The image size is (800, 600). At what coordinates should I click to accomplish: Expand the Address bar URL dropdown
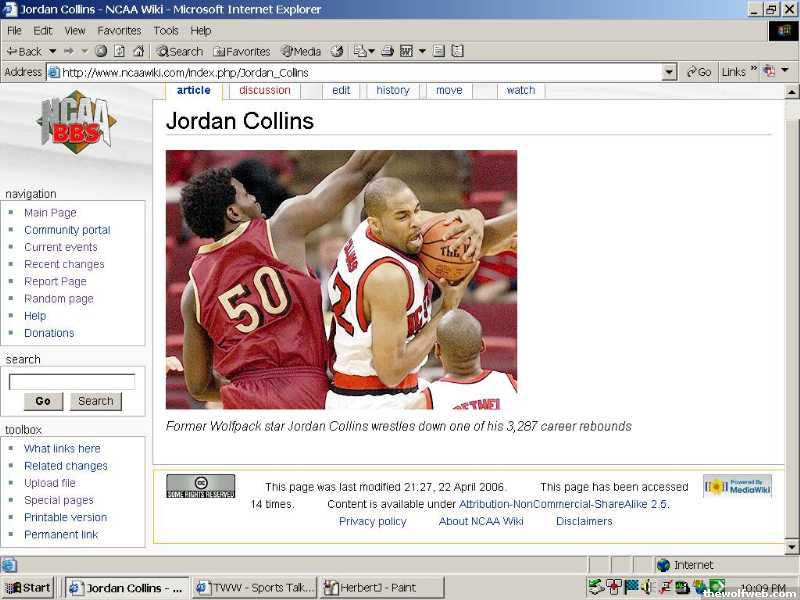click(669, 72)
